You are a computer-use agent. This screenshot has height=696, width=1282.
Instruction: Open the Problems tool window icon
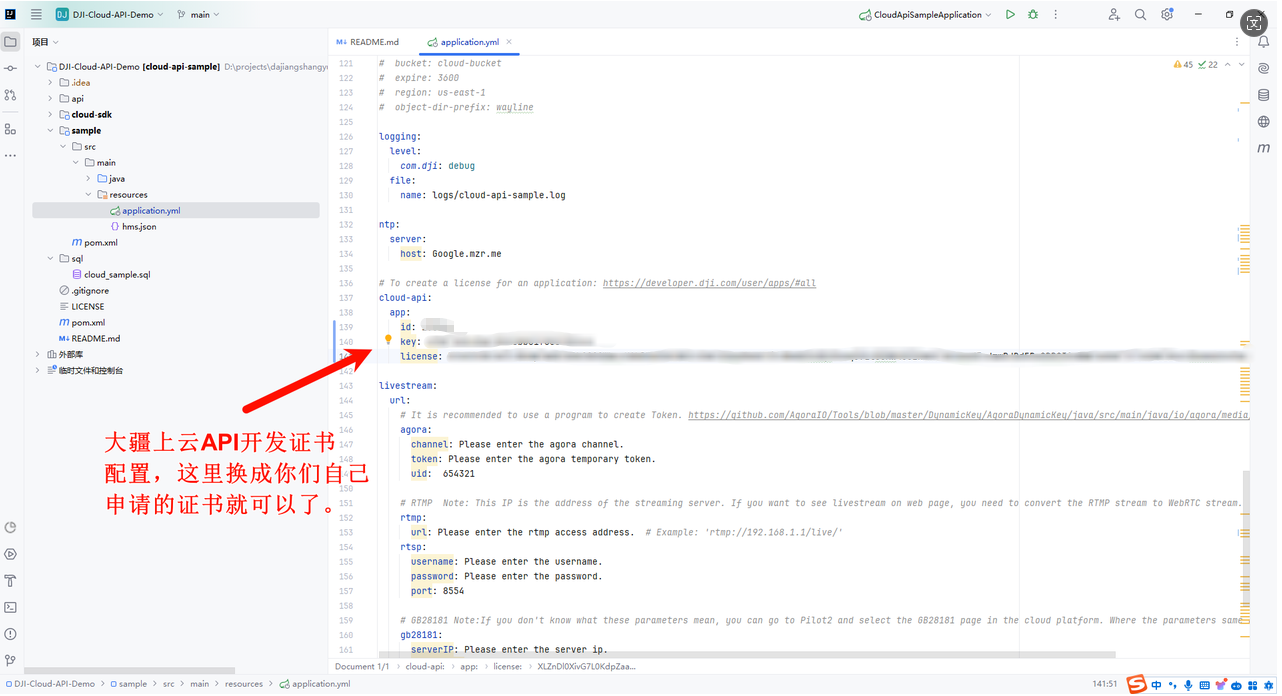(x=11, y=634)
